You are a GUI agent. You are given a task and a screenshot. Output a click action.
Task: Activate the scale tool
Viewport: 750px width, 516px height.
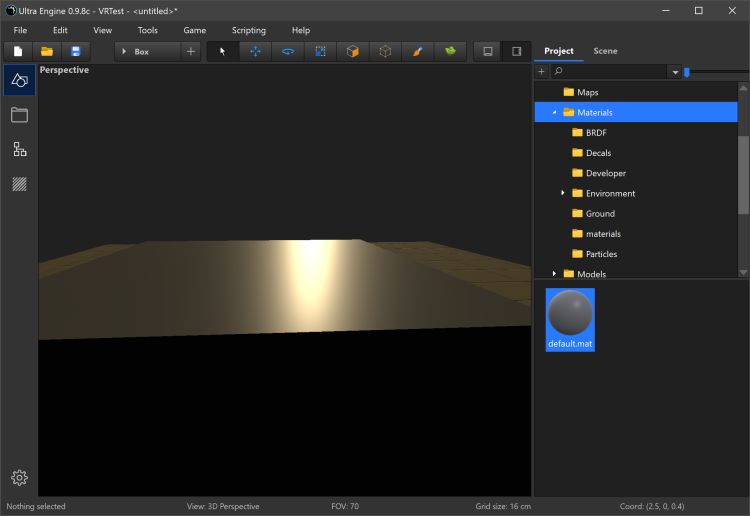(x=320, y=51)
